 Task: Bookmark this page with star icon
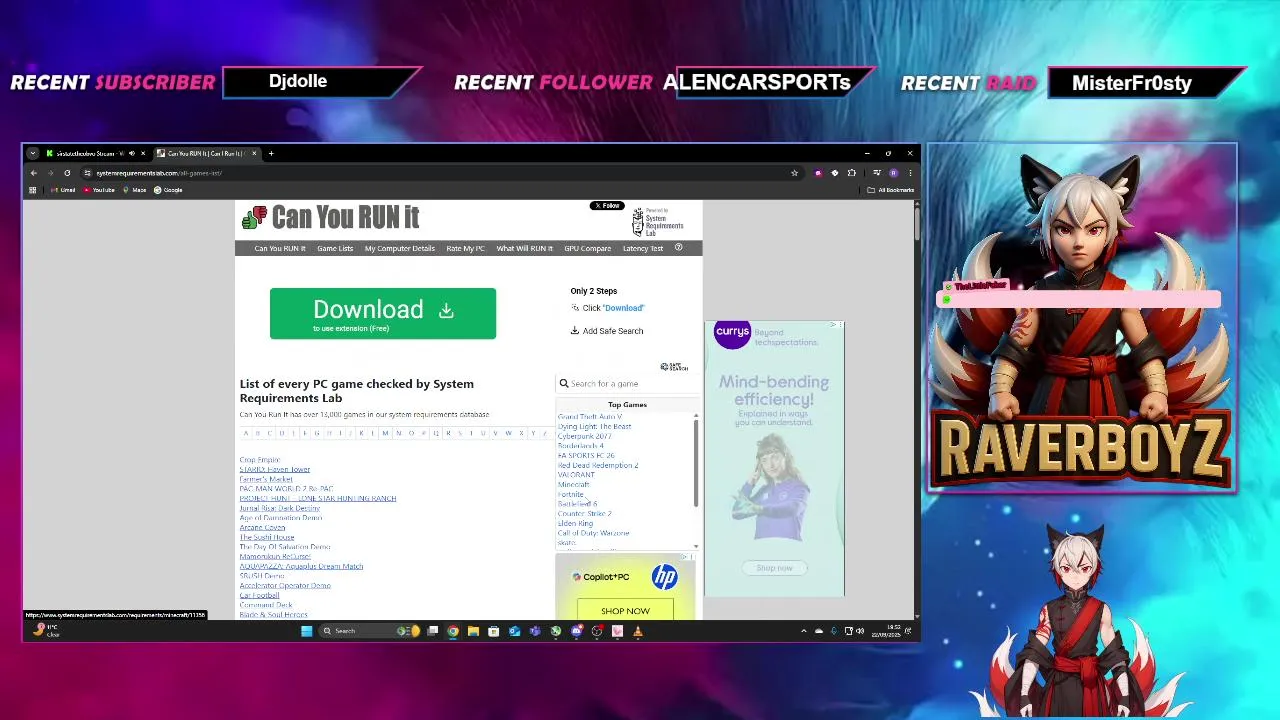pos(794,173)
